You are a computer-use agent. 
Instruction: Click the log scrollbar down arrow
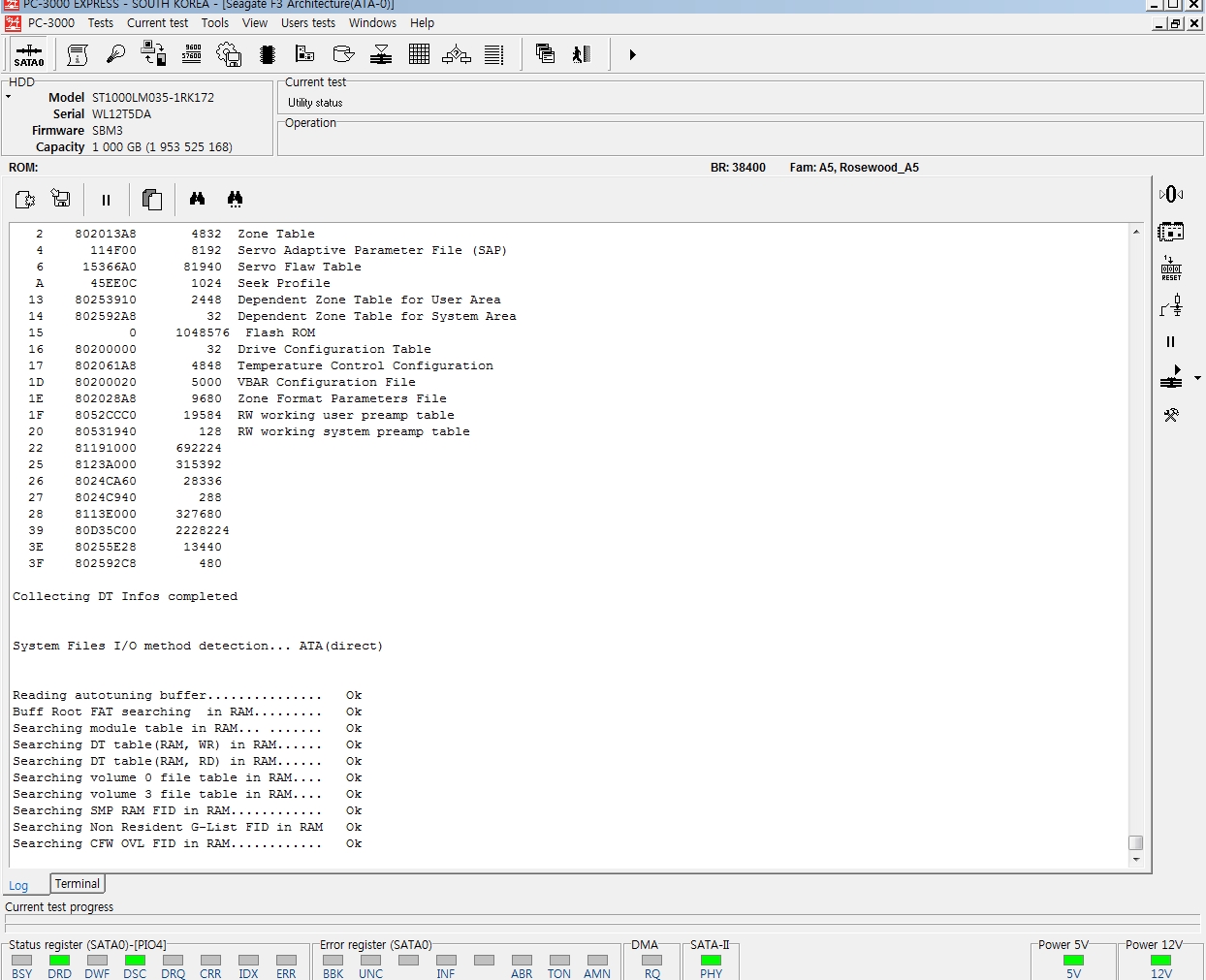click(1136, 860)
